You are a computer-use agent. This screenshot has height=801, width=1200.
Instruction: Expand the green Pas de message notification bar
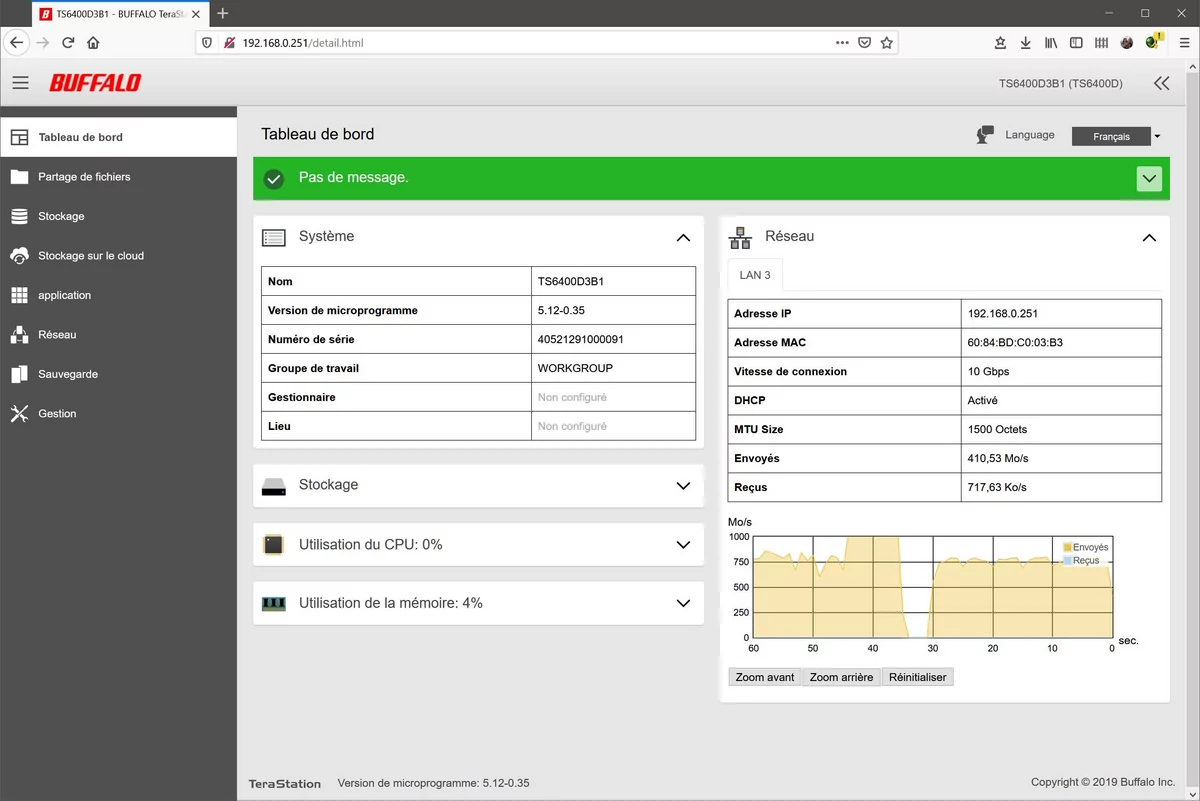point(1149,178)
